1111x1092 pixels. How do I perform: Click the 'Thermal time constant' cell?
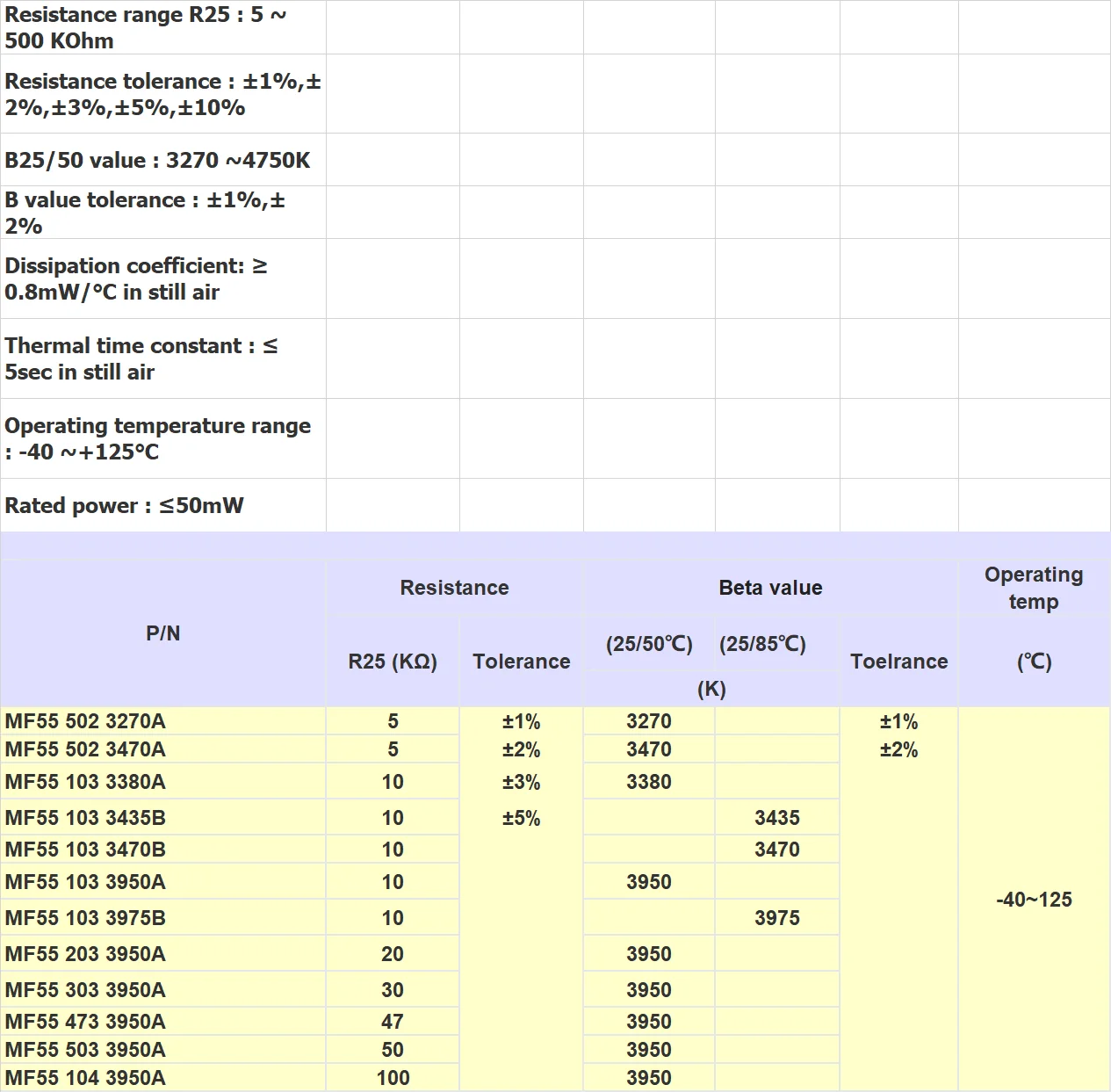pos(162,358)
